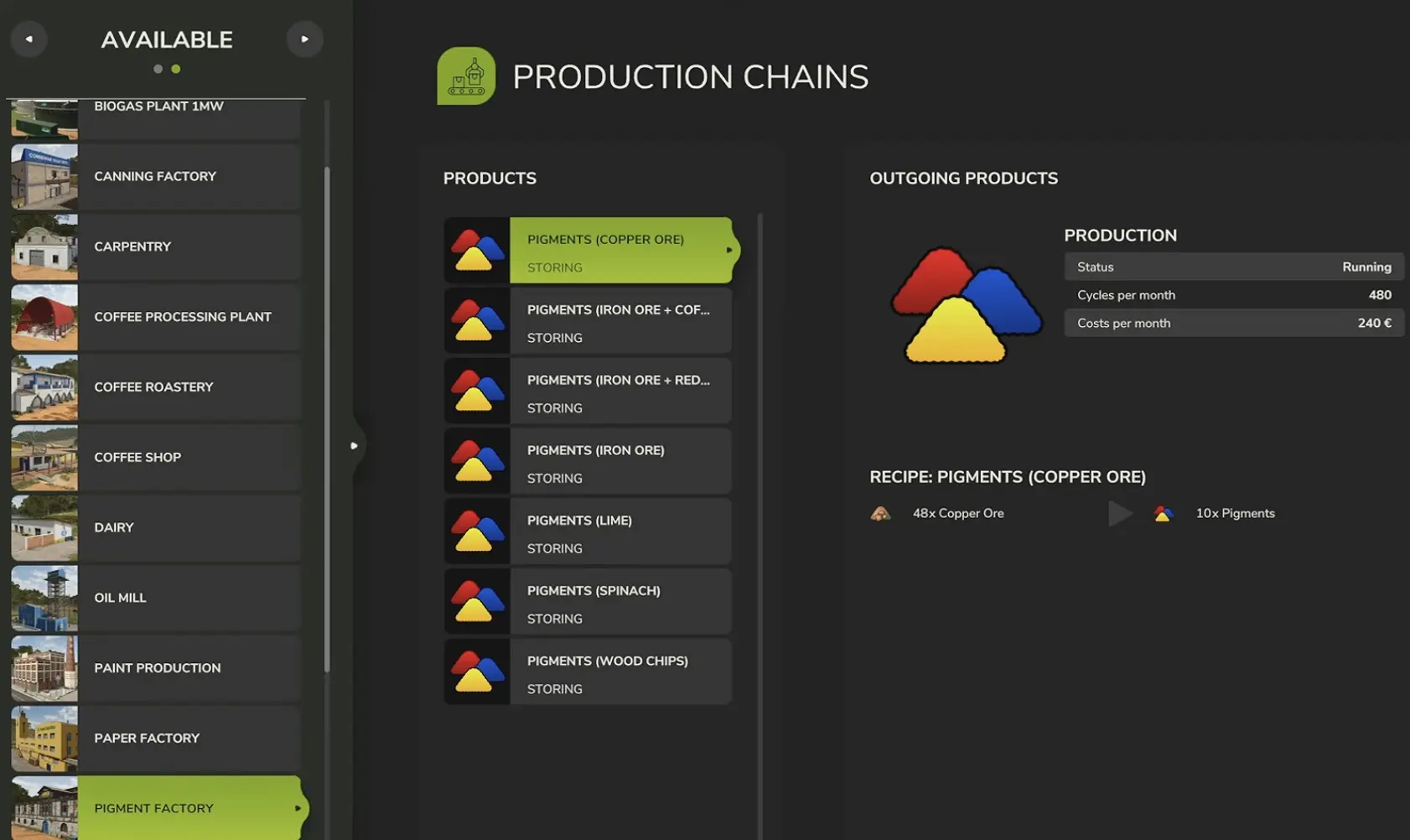This screenshot has height=840, width=1410.
Task: Select Coffee Roastery in list
Action: tap(156, 387)
